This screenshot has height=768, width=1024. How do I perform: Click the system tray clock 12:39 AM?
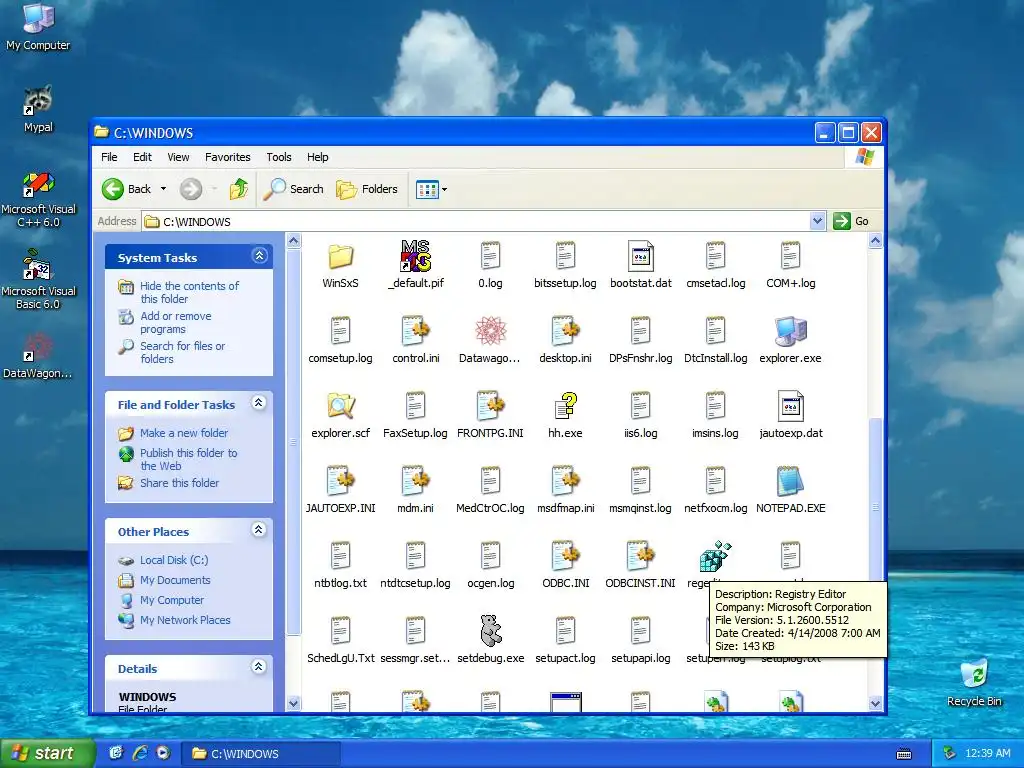pos(987,754)
